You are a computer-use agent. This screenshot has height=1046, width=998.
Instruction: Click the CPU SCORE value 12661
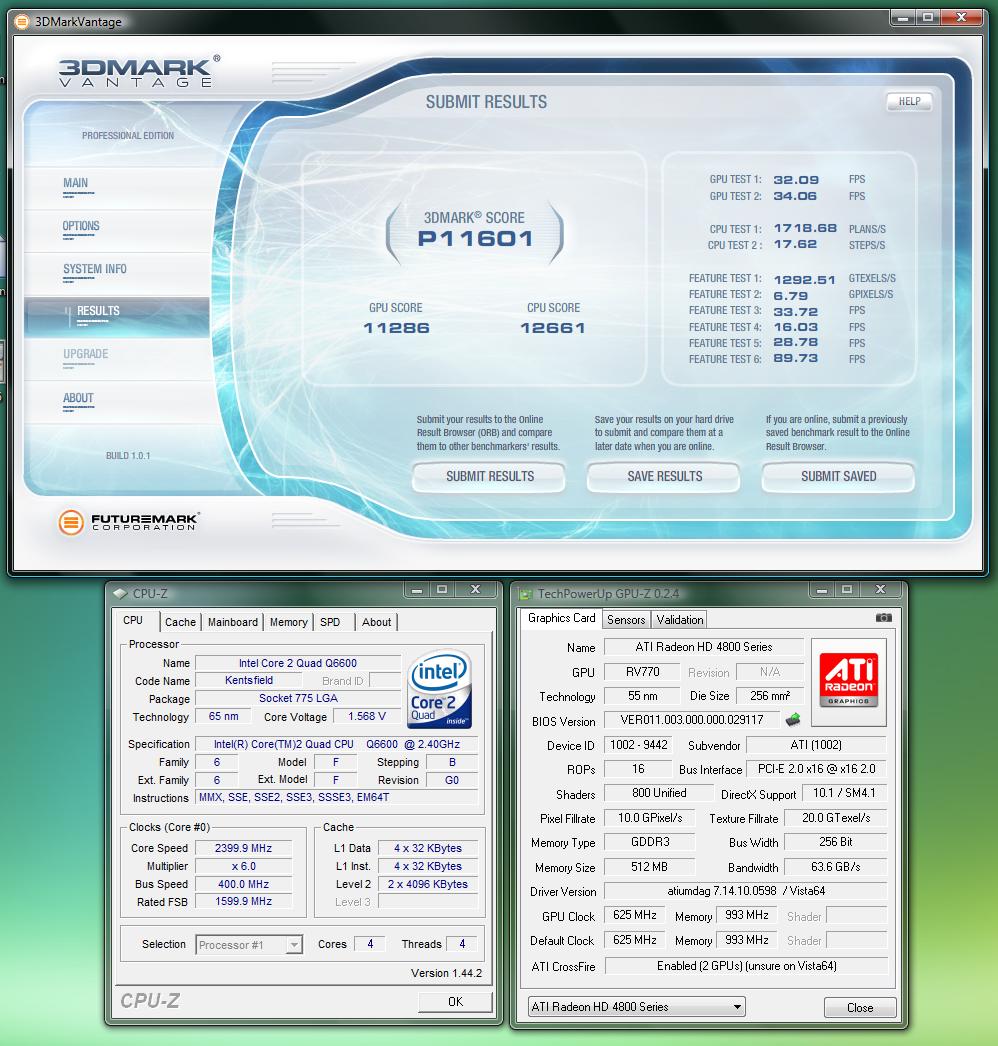(x=553, y=328)
